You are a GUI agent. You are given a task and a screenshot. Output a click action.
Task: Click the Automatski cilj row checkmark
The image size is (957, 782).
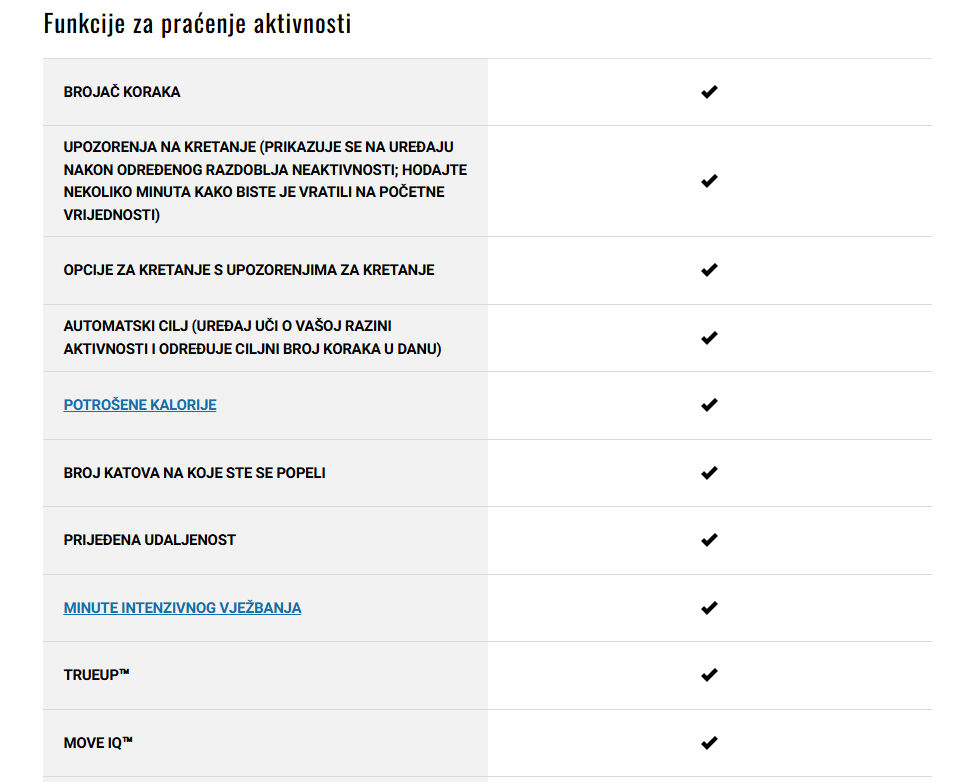pyautogui.click(x=709, y=338)
